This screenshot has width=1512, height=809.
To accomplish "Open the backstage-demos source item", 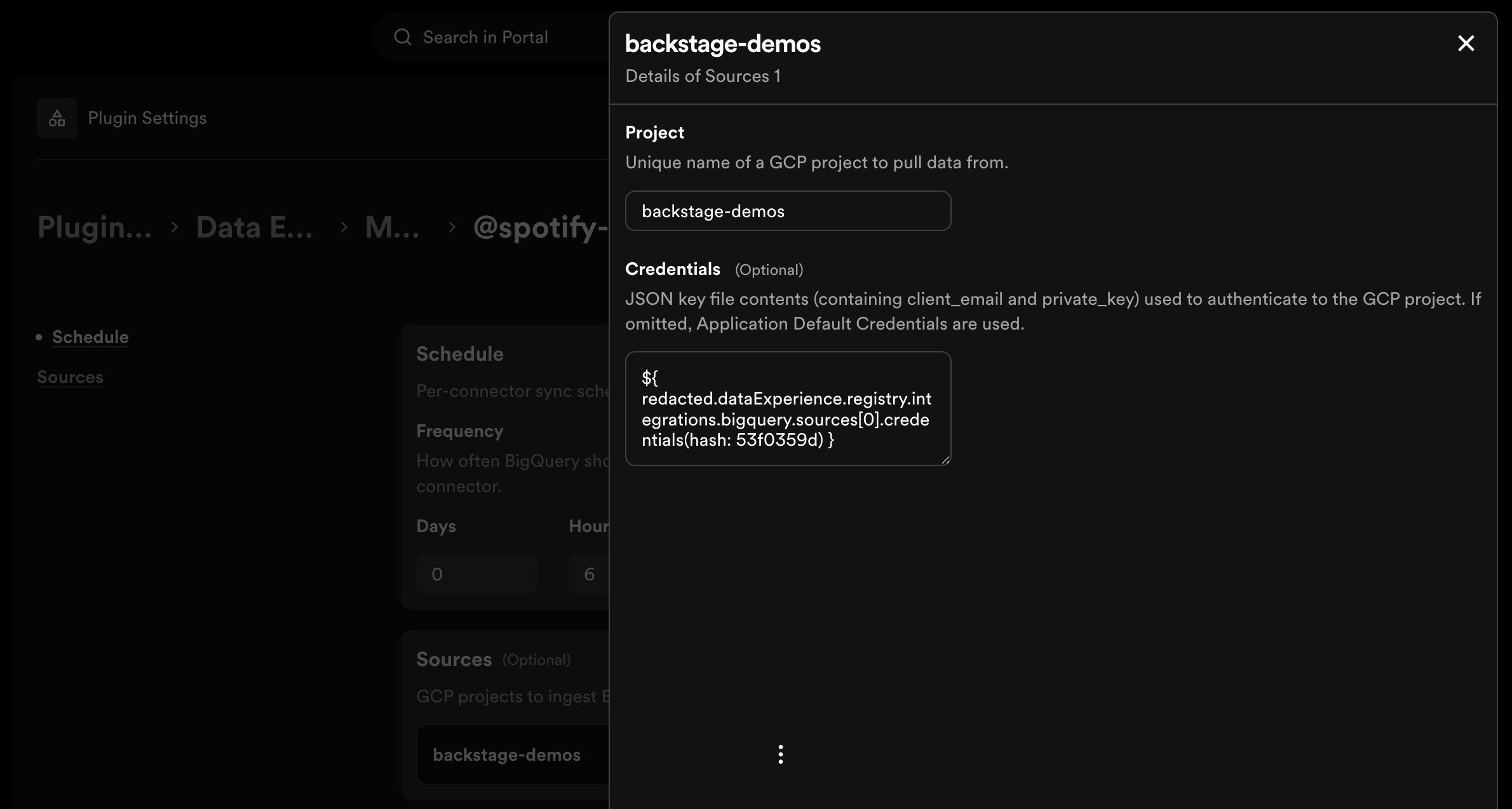I will pyautogui.click(x=513, y=754).
